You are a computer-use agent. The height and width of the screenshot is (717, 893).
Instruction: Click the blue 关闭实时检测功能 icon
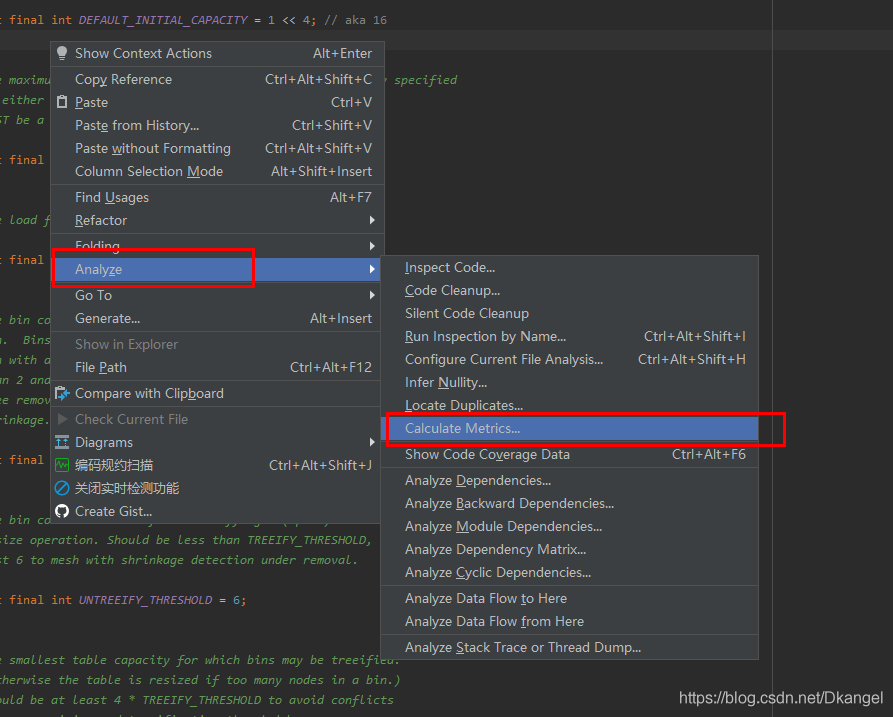pos(63,488)
